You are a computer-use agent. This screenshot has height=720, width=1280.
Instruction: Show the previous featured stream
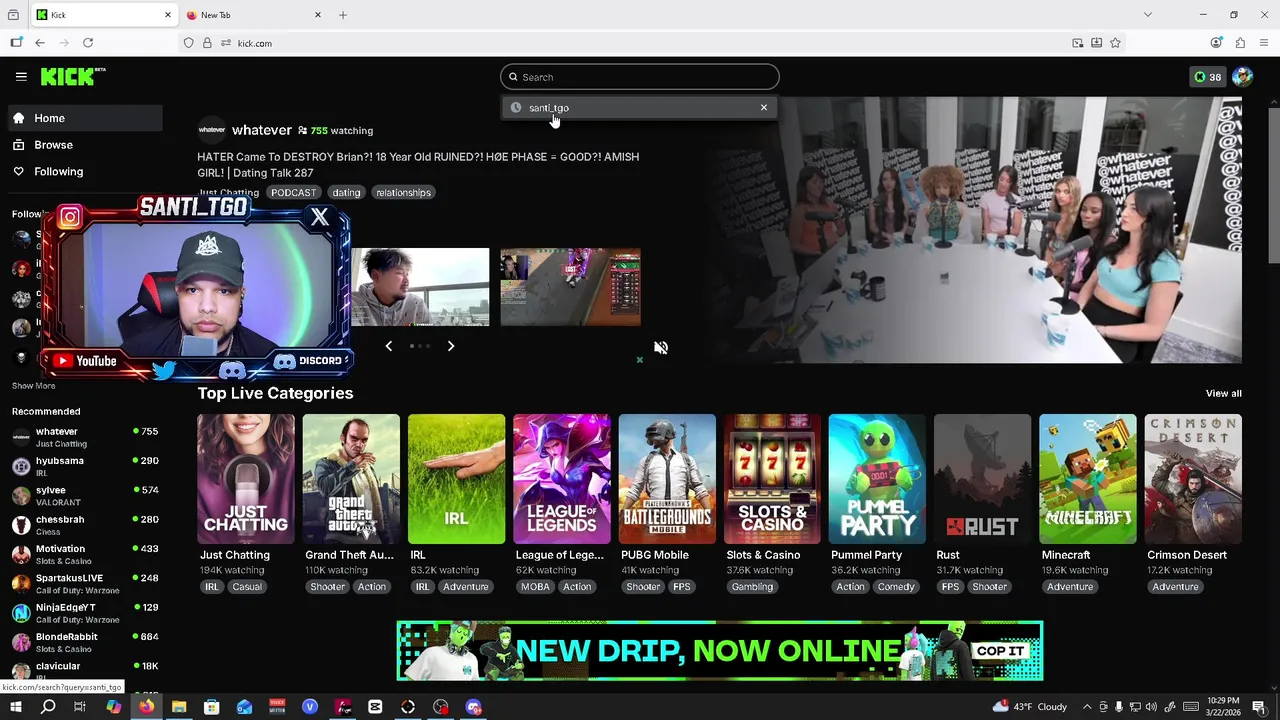(x=389, y=346)
